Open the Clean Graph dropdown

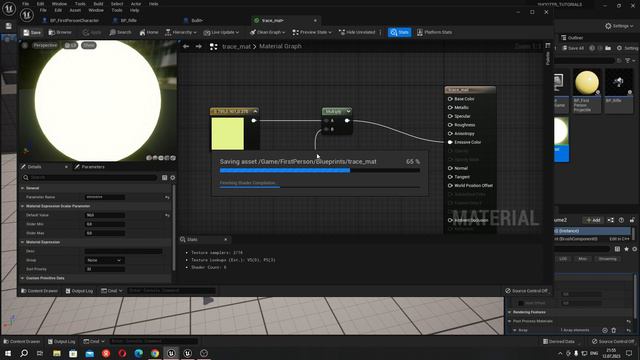pos(267,32)
